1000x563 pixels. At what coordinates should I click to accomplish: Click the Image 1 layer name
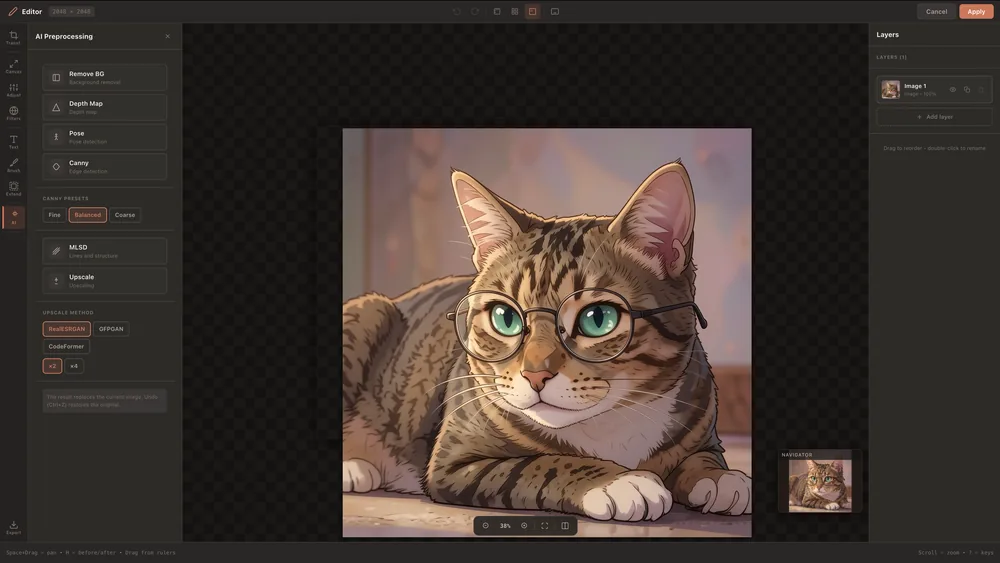tap(915, 86)
